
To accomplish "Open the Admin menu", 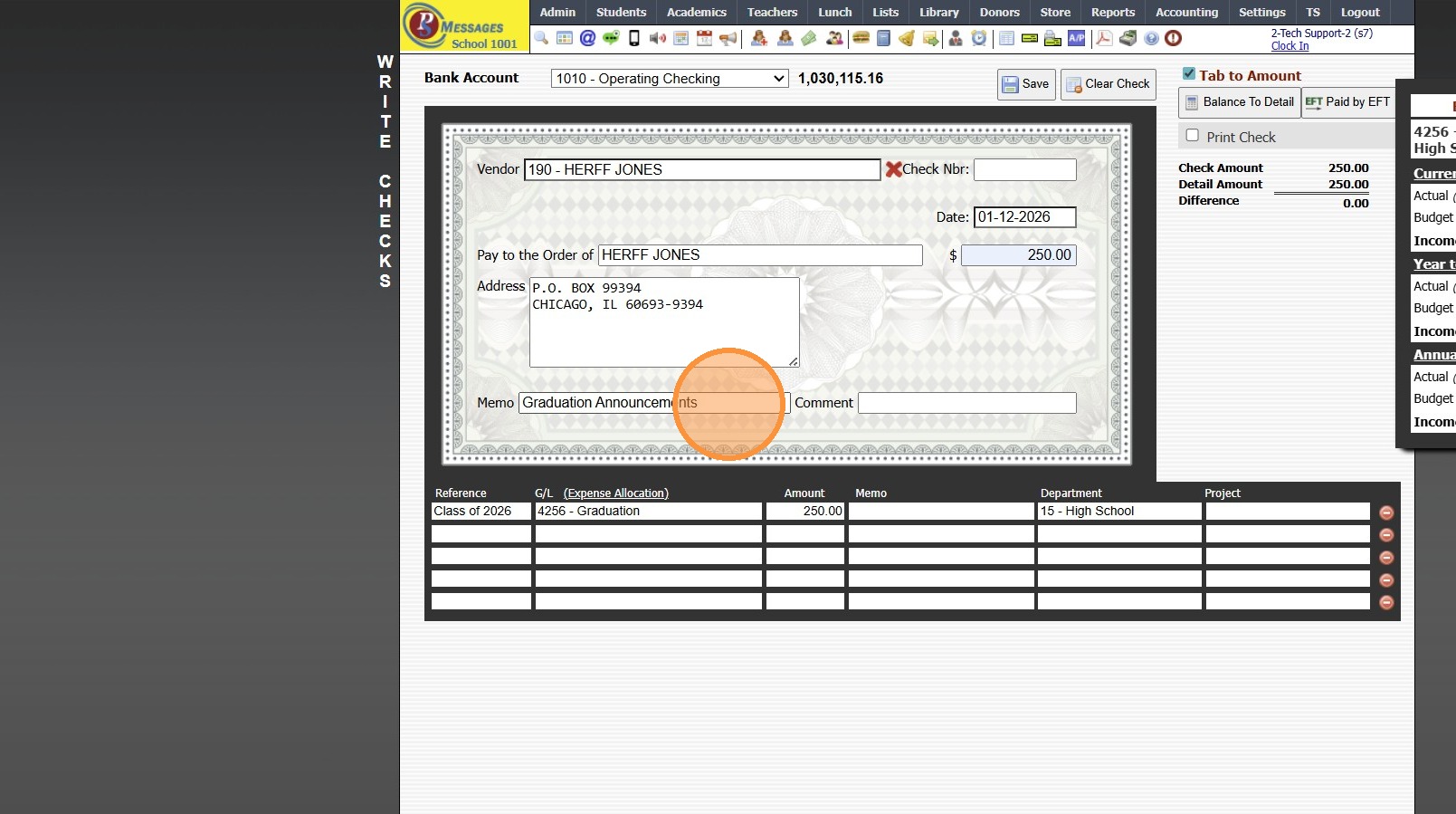I will point(557,13).
